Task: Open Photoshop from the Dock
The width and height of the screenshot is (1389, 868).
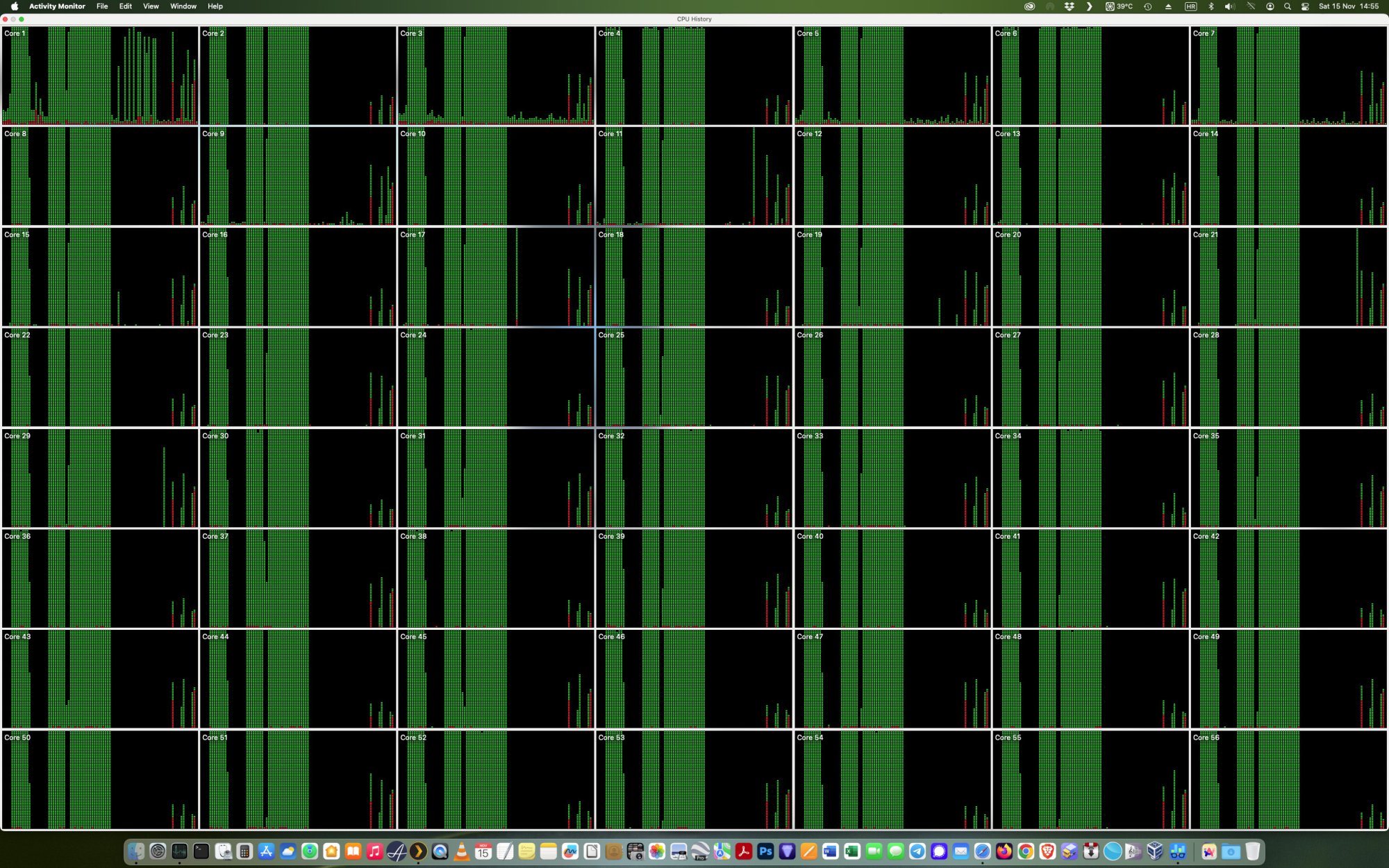Action: click(765, 851)
